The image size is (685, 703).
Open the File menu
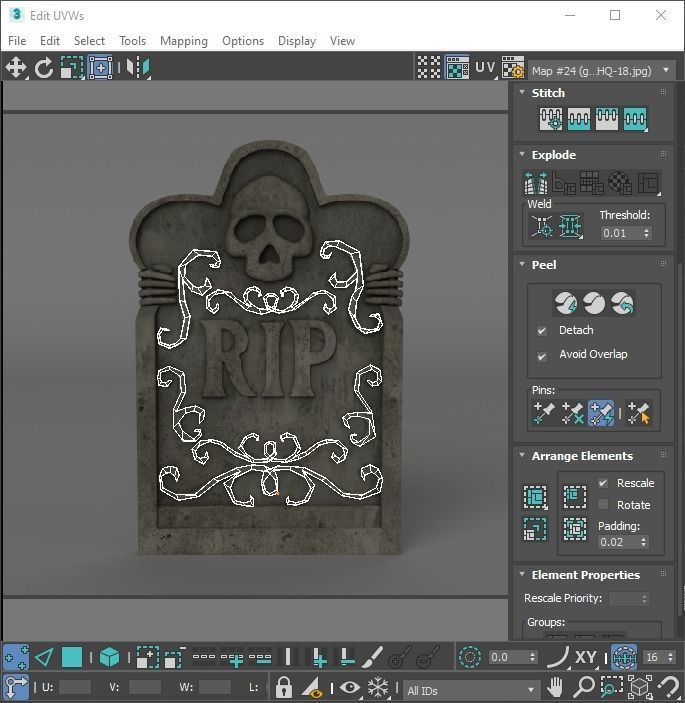click(x=17, y=41)
